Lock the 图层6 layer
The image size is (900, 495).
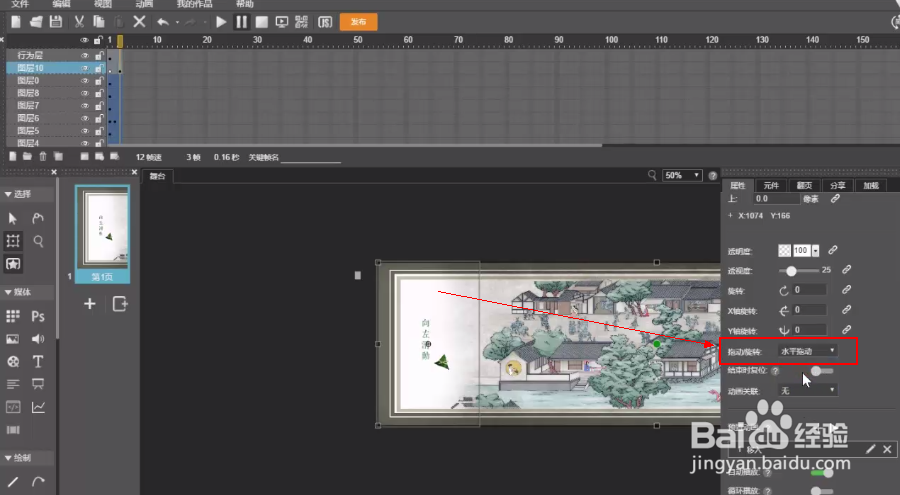pos(99,118)
